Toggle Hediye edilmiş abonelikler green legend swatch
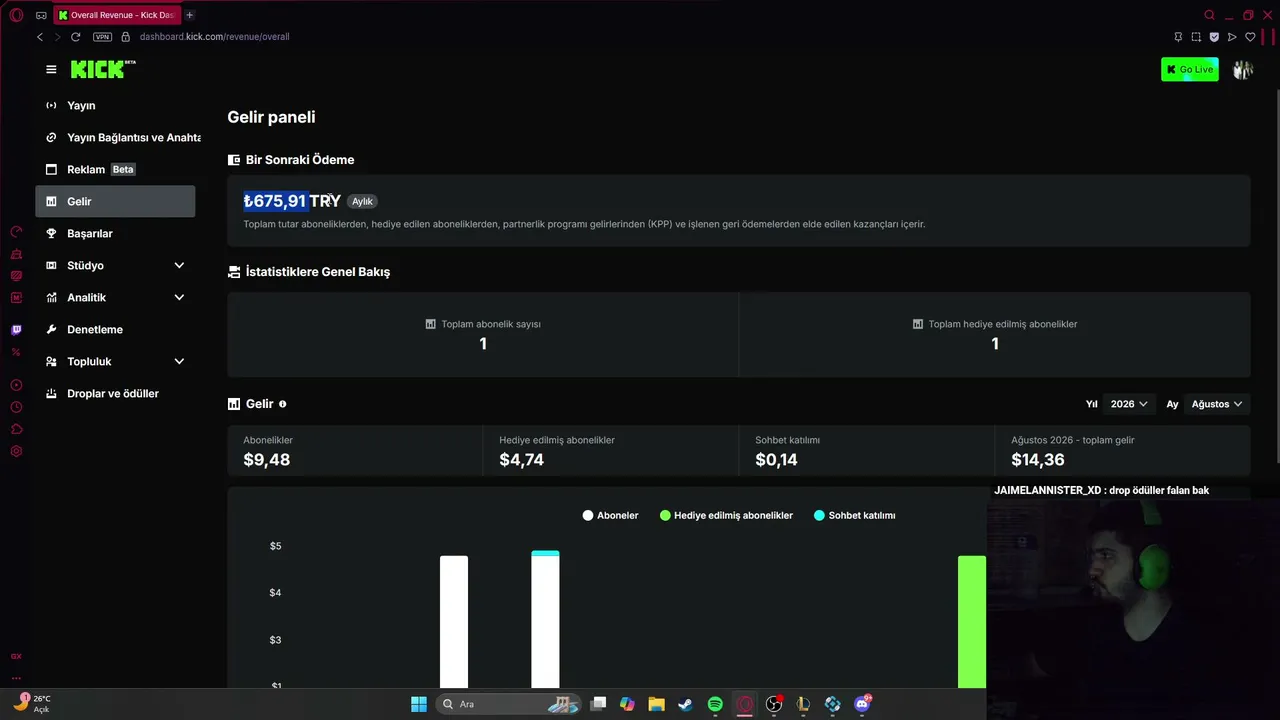This screenshot has height=720, width=1280. tap(665, 516)
